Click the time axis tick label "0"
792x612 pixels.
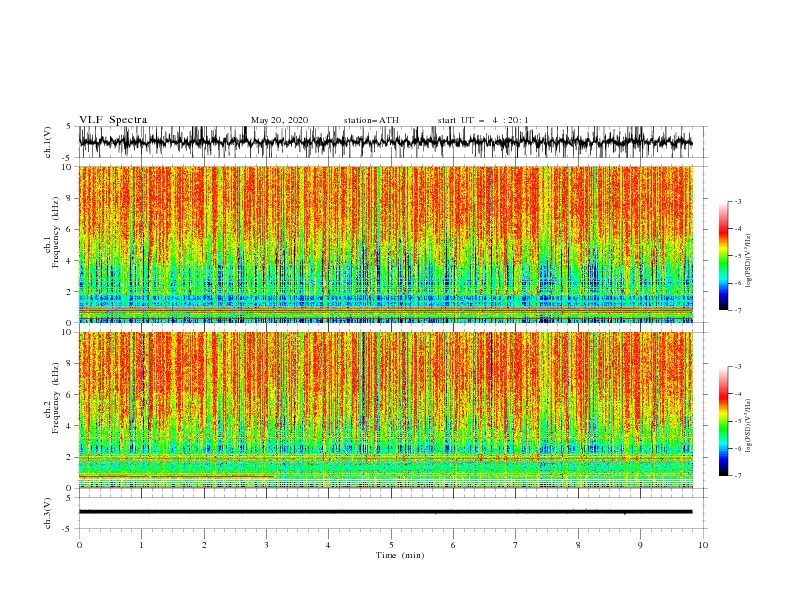pos(79,545)
